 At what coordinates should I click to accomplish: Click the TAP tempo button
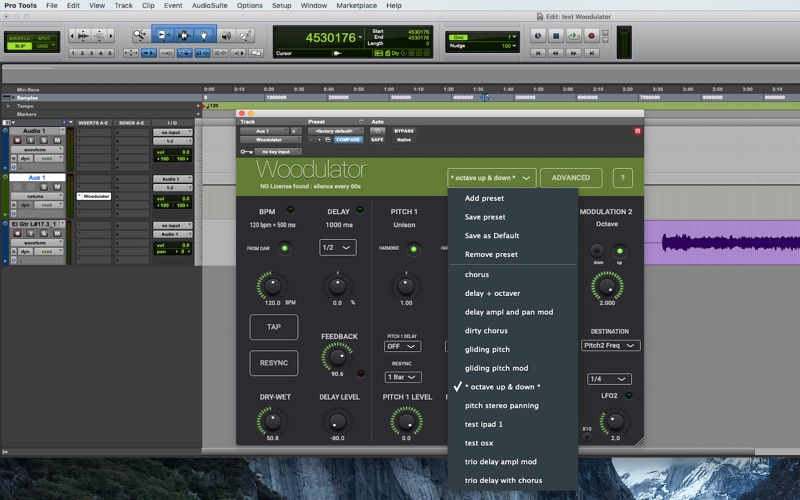pos(274,327)
